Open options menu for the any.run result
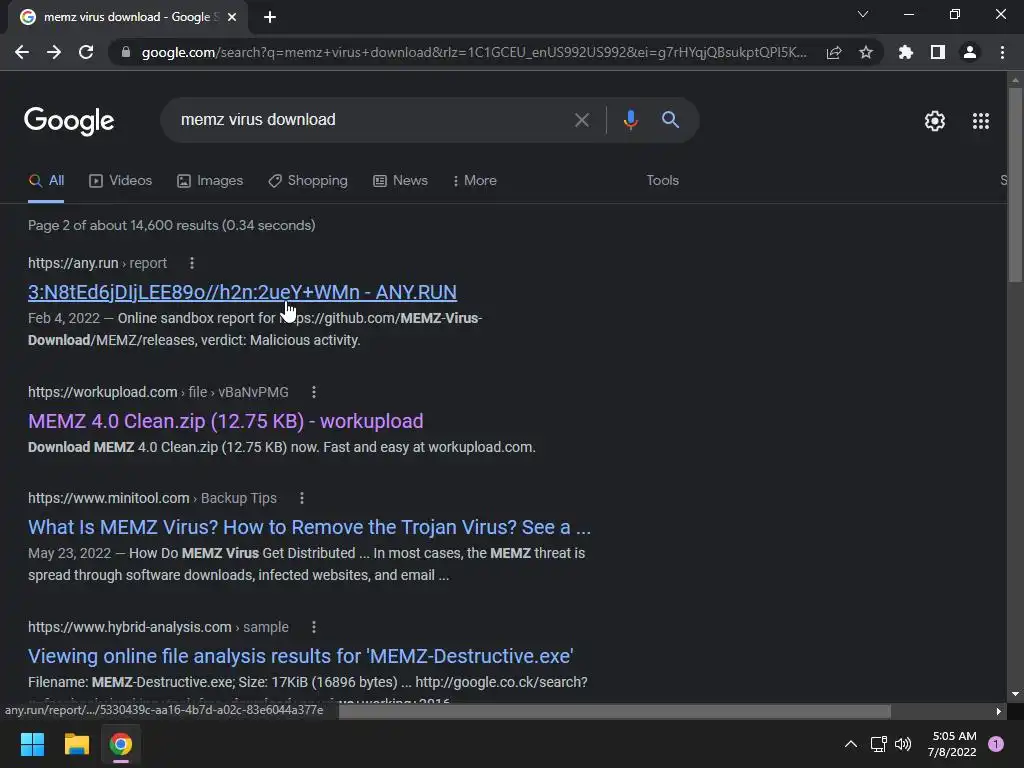Viewport: 1024px width, 768px height. pyautogui.click(x=191, y=263)
